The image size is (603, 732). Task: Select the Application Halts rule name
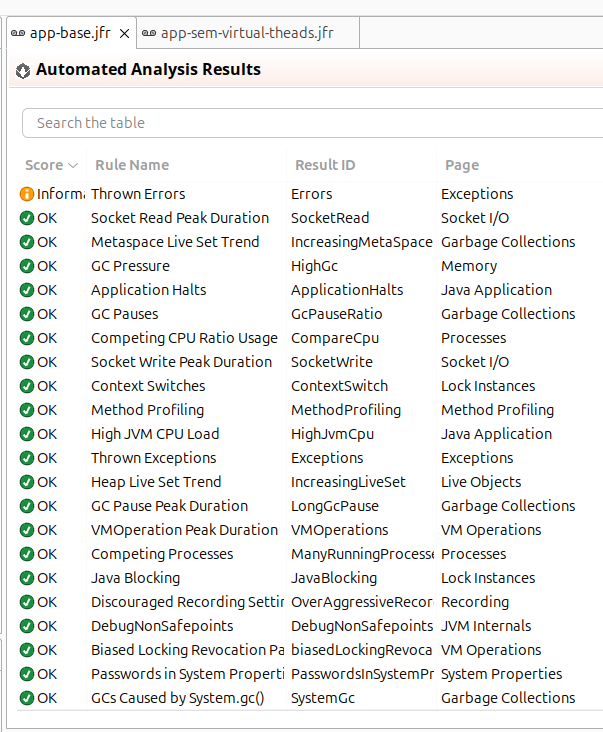coord(148,290)
